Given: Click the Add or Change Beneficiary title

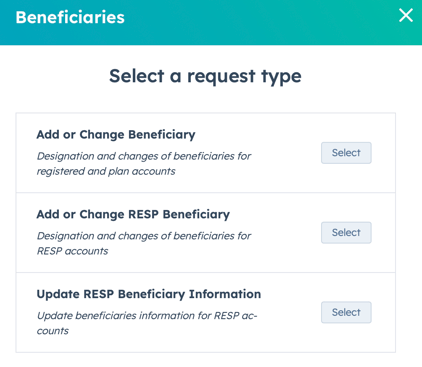Looking at the screenshot, I should (x=116, y=135).
